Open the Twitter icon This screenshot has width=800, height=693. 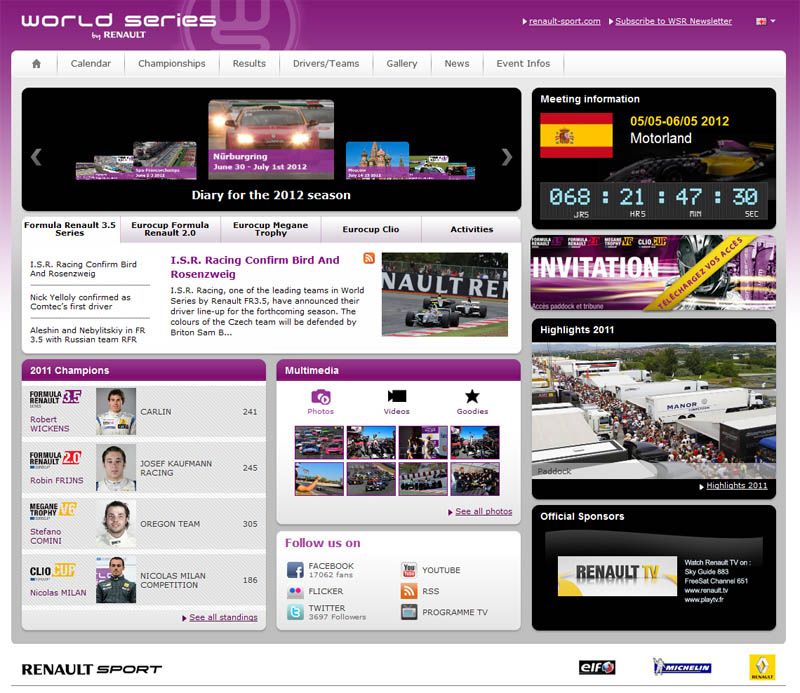295,612
